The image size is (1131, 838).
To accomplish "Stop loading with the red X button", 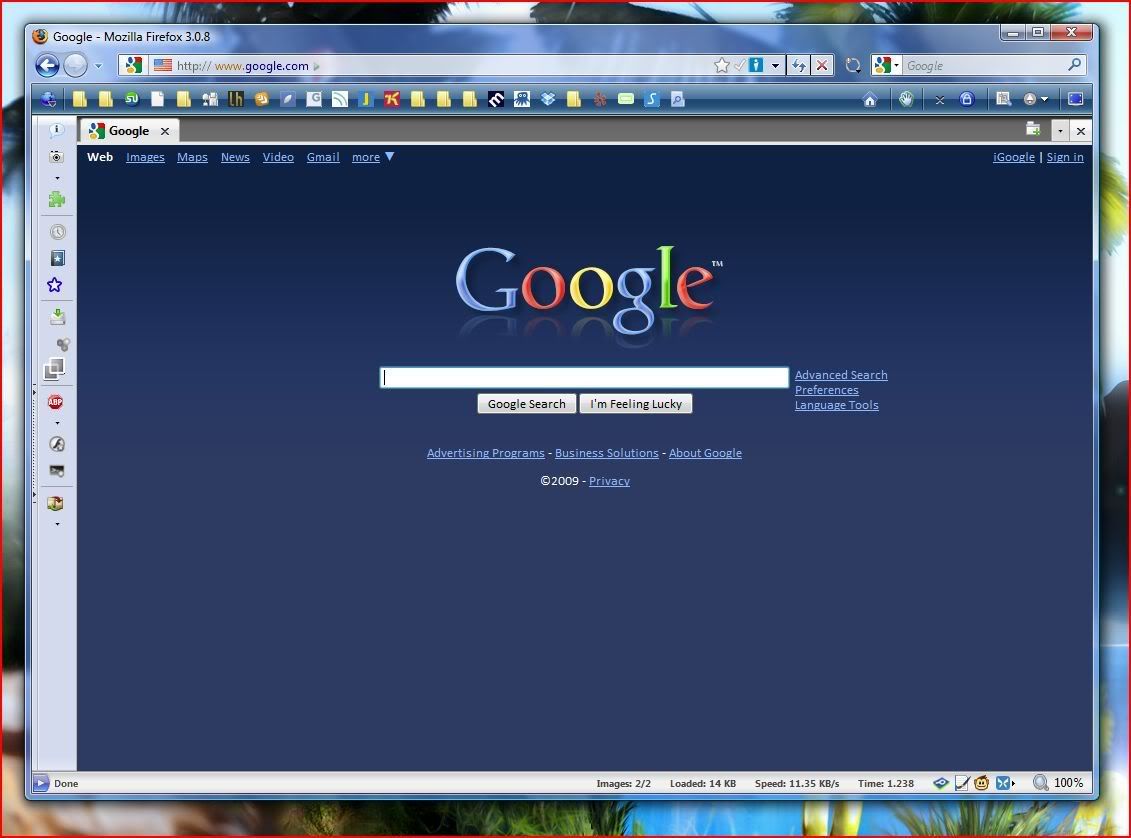I will coord(822,66).
